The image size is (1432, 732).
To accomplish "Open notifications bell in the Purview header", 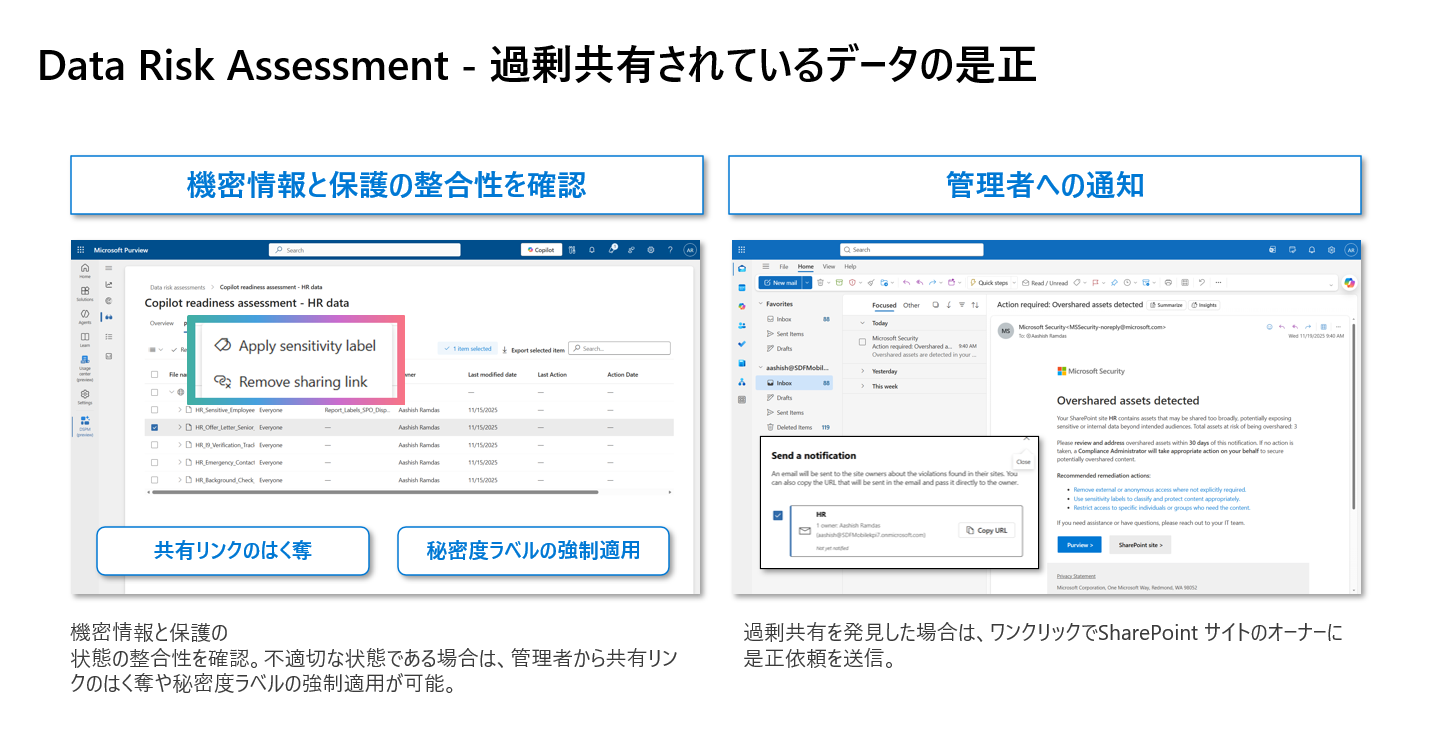I will 591,250.
